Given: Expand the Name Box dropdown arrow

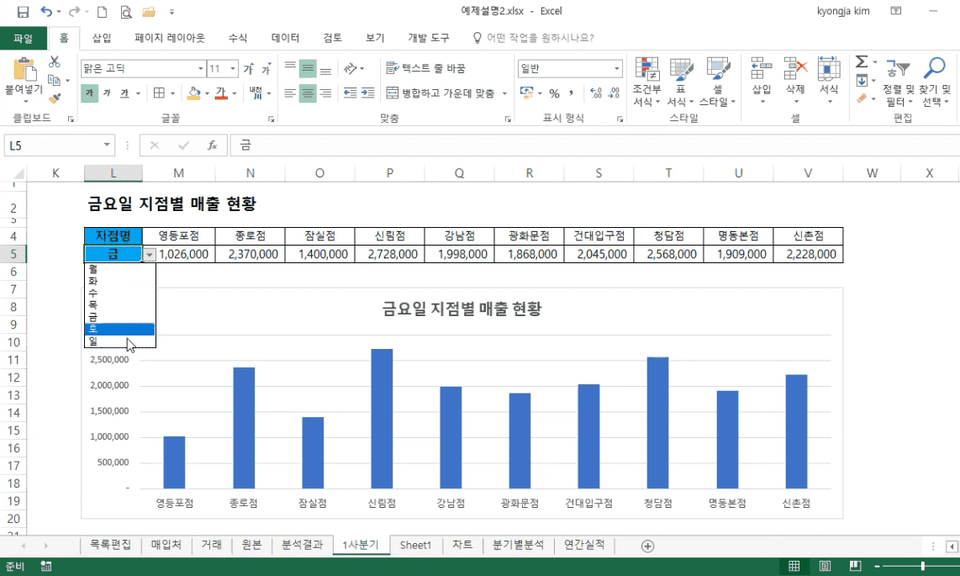Looking at the screenshot, I should point(107,145).
